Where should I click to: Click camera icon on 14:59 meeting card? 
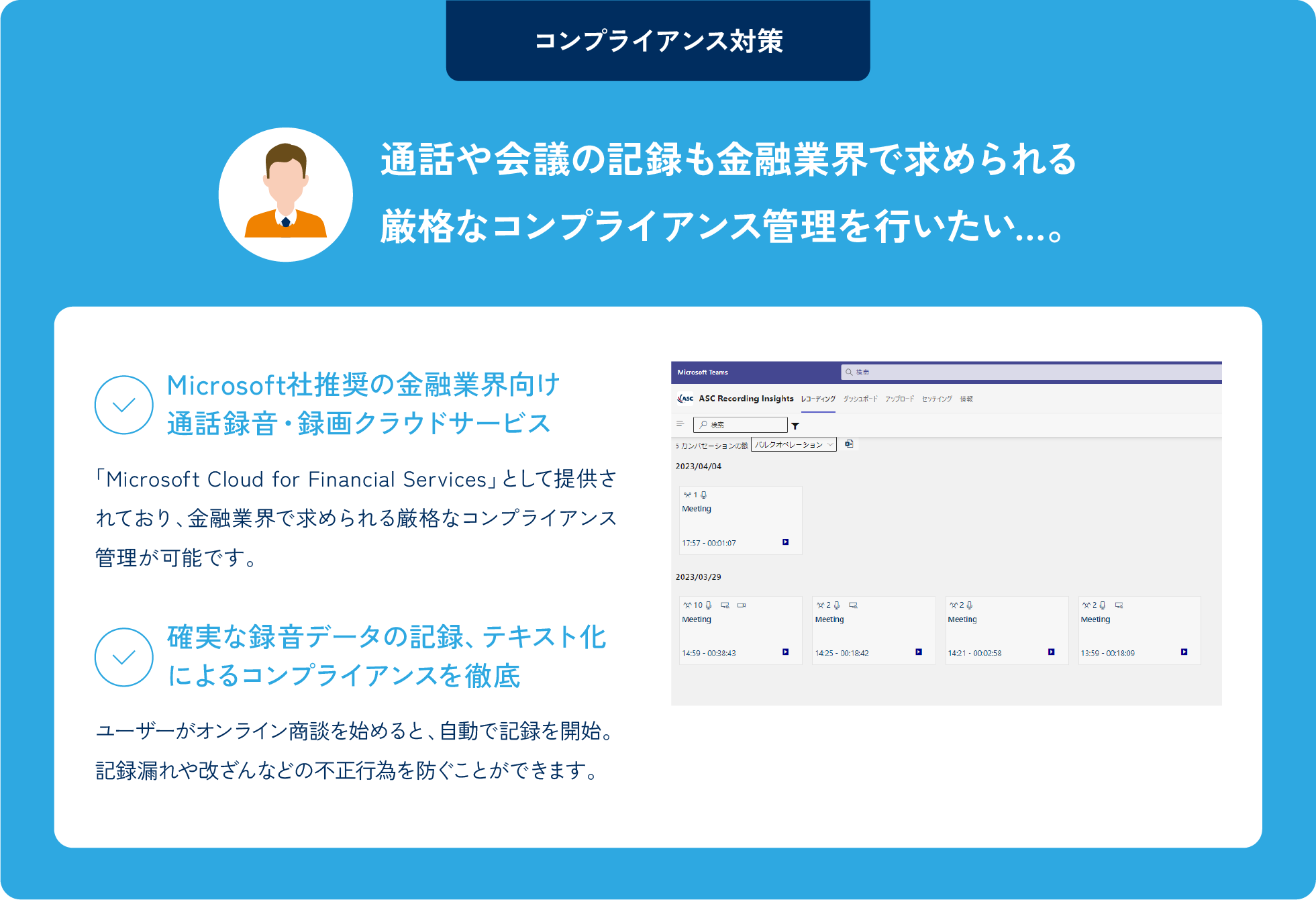pos(742,605)
